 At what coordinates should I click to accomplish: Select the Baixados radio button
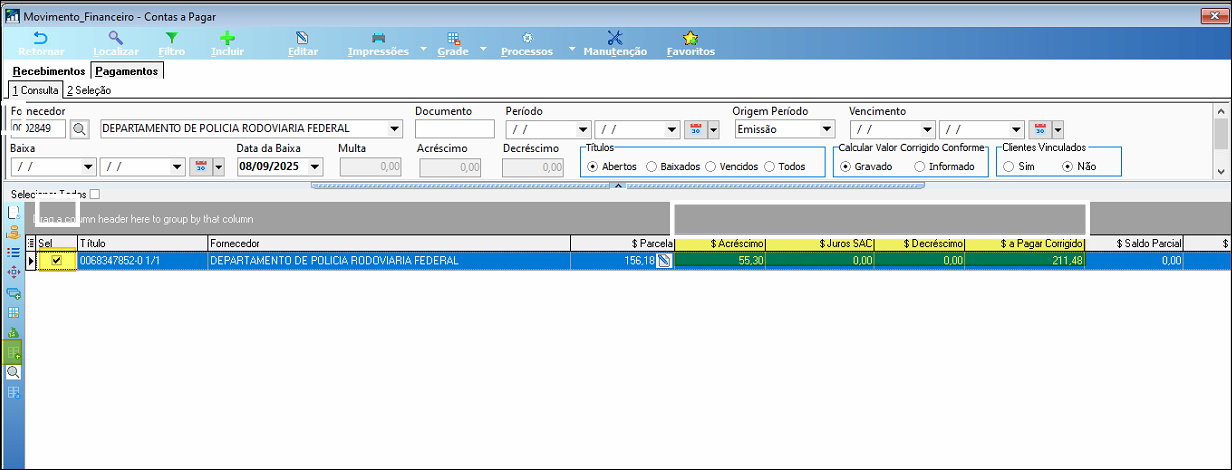click(x=652, y=167)
